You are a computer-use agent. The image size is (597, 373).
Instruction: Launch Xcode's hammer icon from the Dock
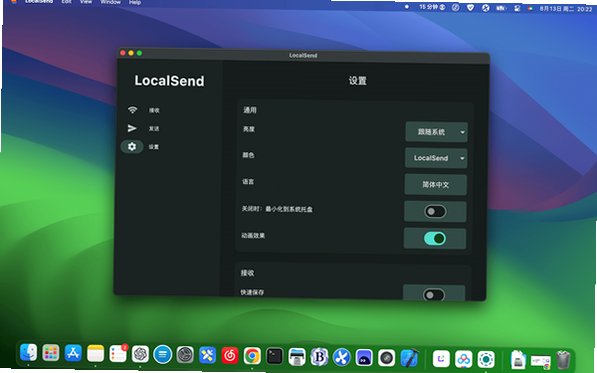tap(409, 358)
